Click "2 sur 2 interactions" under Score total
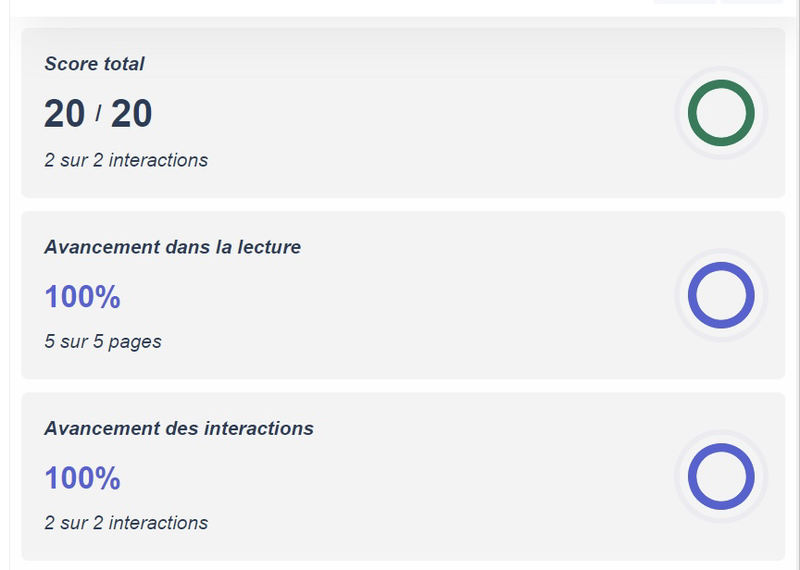 click(126, 160)
